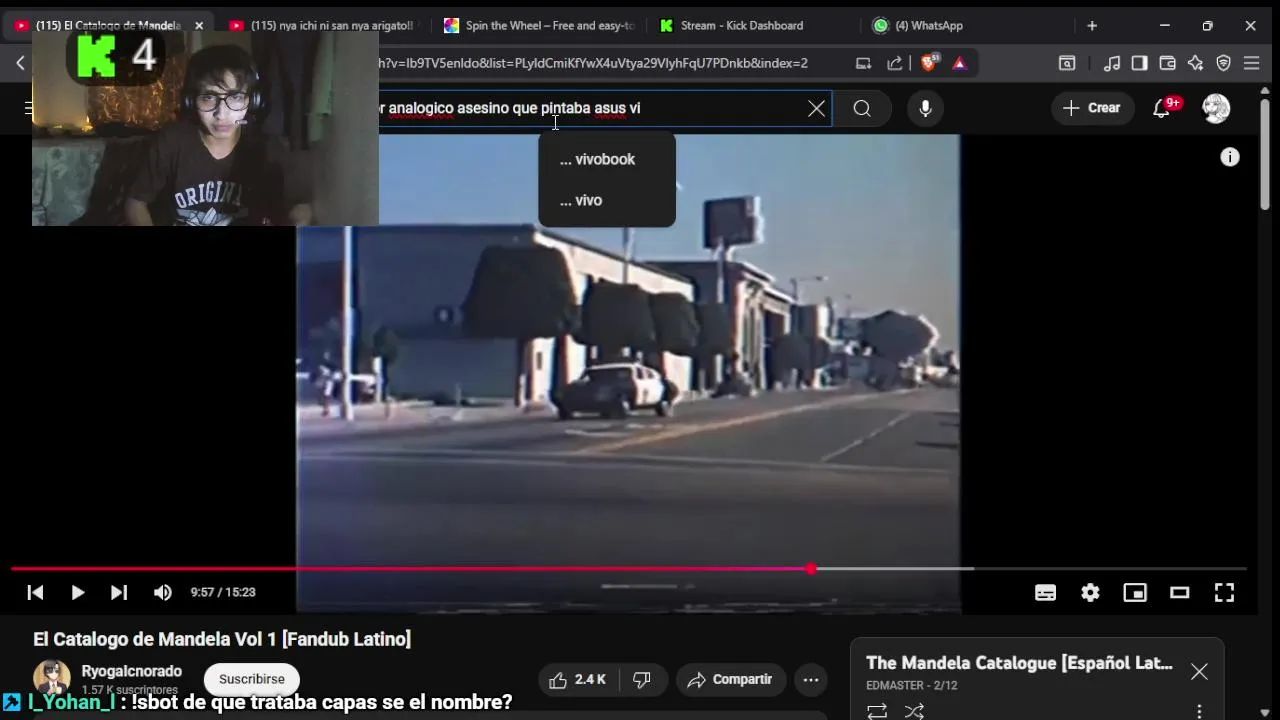Start voice search with microphone

click(925, 108)
